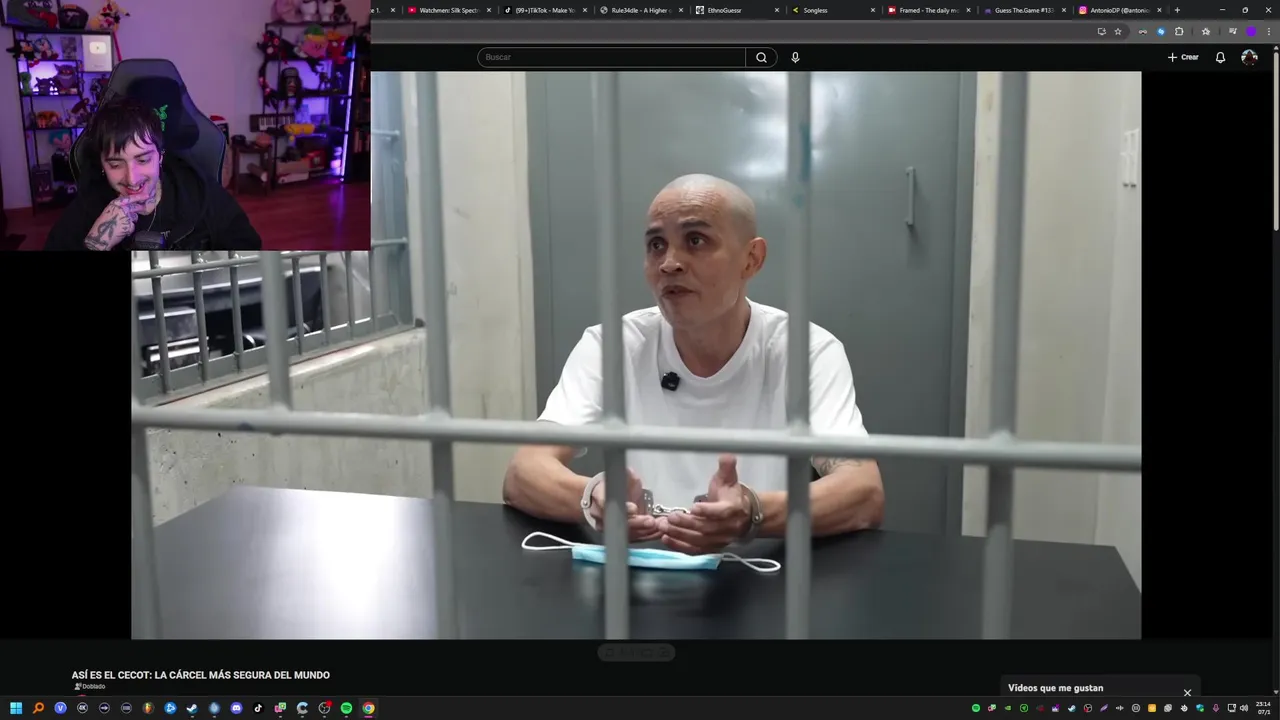
Task: Click the video title ASÍ ES EL CECOT
Action: point(201,675)
